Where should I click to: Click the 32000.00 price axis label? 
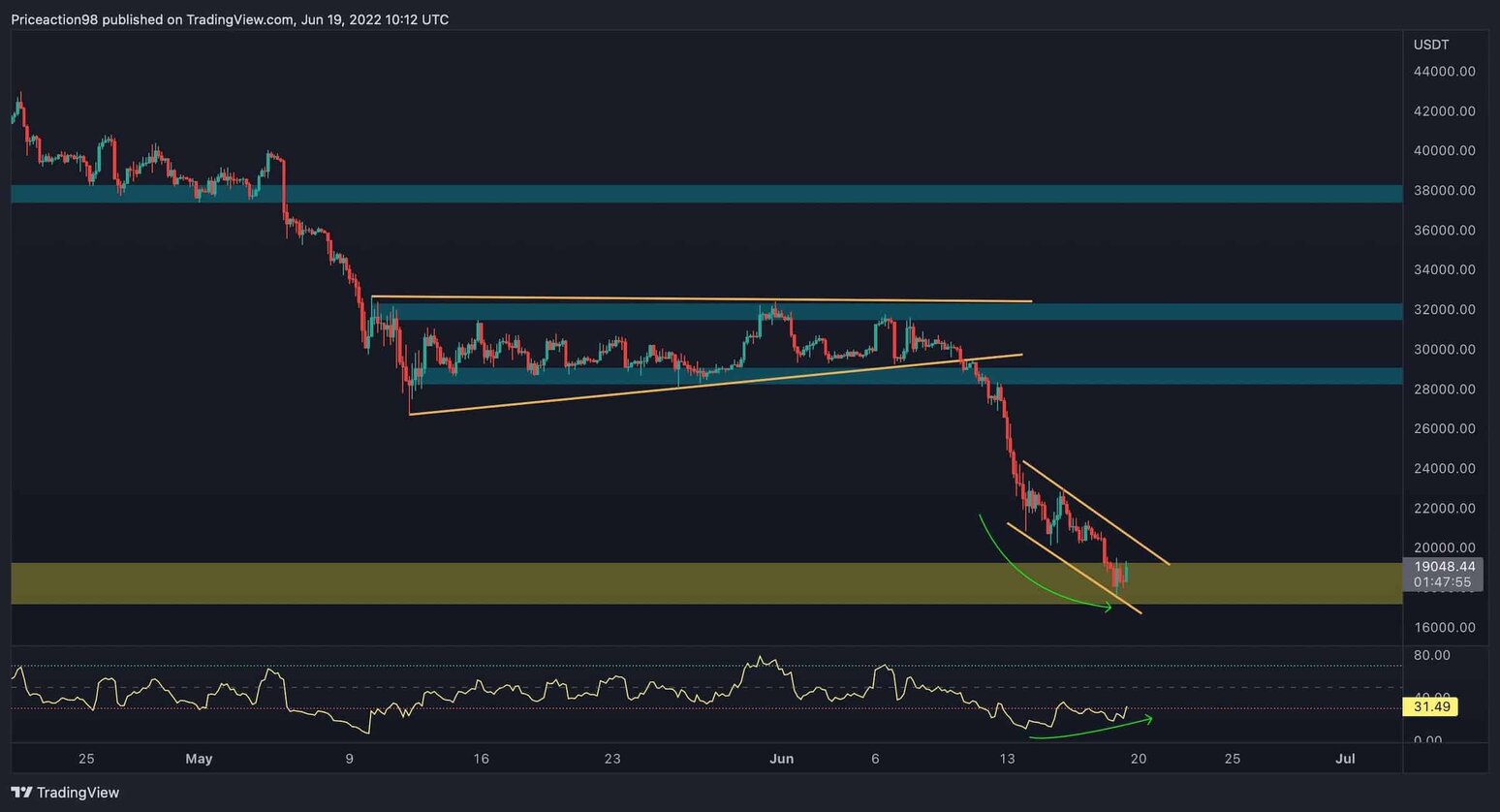pyautogui.click(x=1445, y=310)
